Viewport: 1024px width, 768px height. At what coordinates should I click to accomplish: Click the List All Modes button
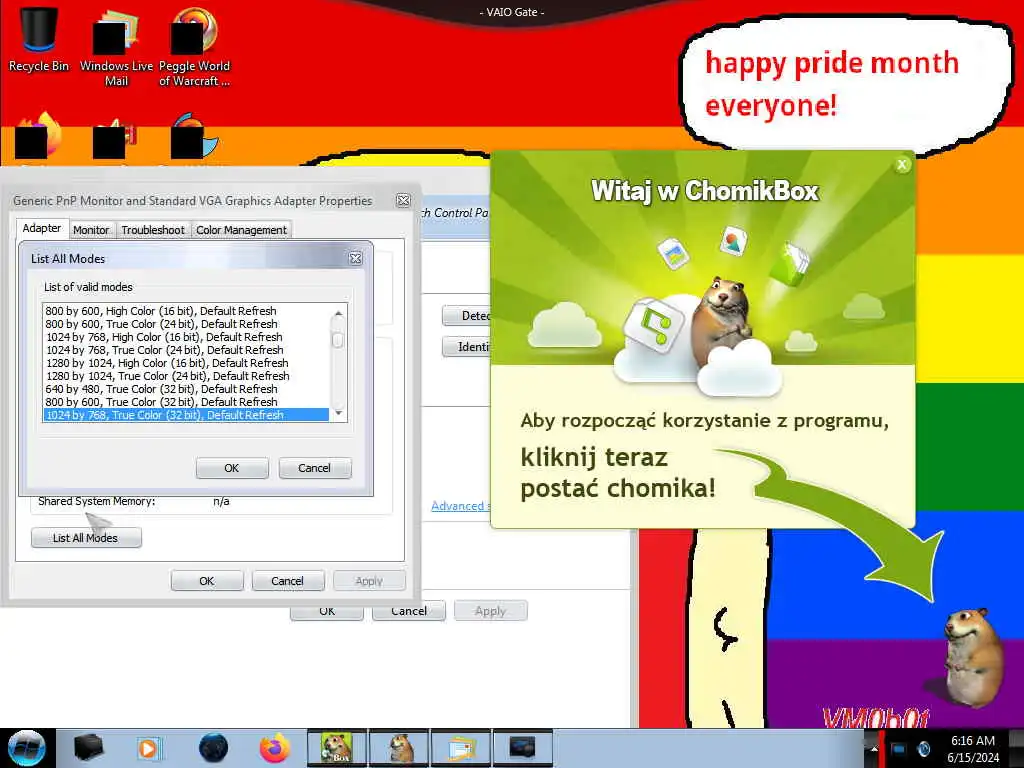(86, 538)
